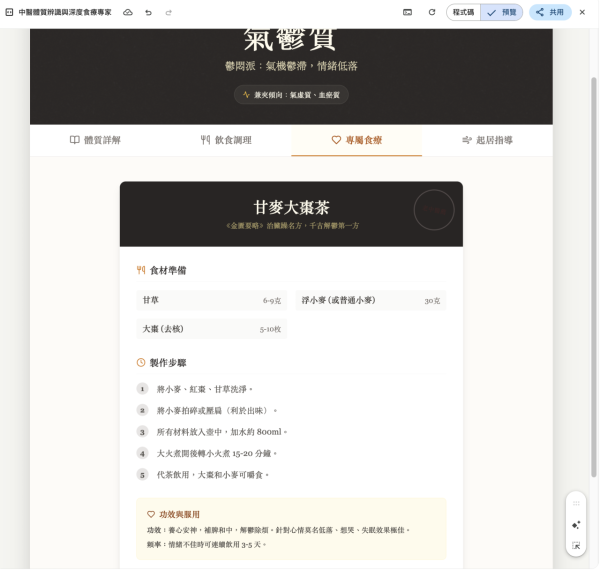Image resolution: width=600 pixels, height=570 pixels.
Task: Click the 氣鬱質 constitution title
Action: (290, 40)
